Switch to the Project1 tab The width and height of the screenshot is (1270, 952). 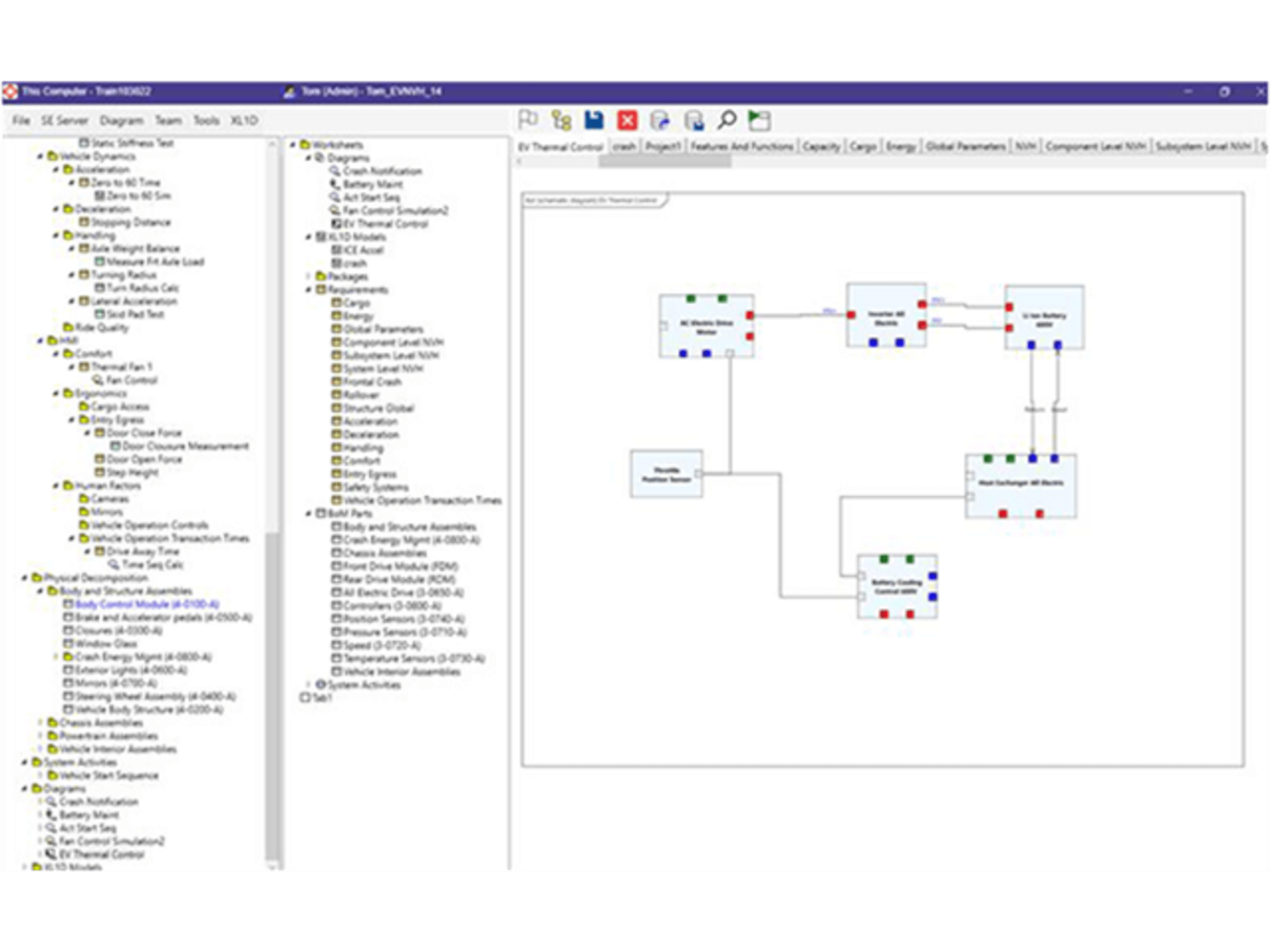point(663,146)
